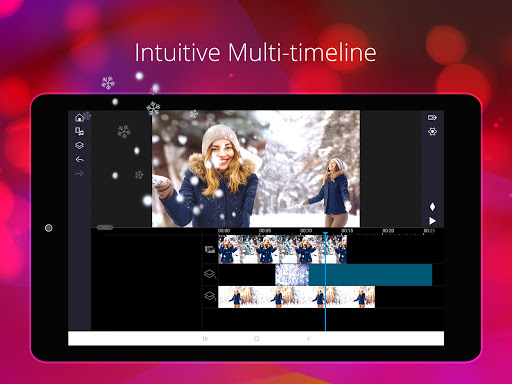Open the settings gear icon
The image size is (512, 384).
point(432,132)
